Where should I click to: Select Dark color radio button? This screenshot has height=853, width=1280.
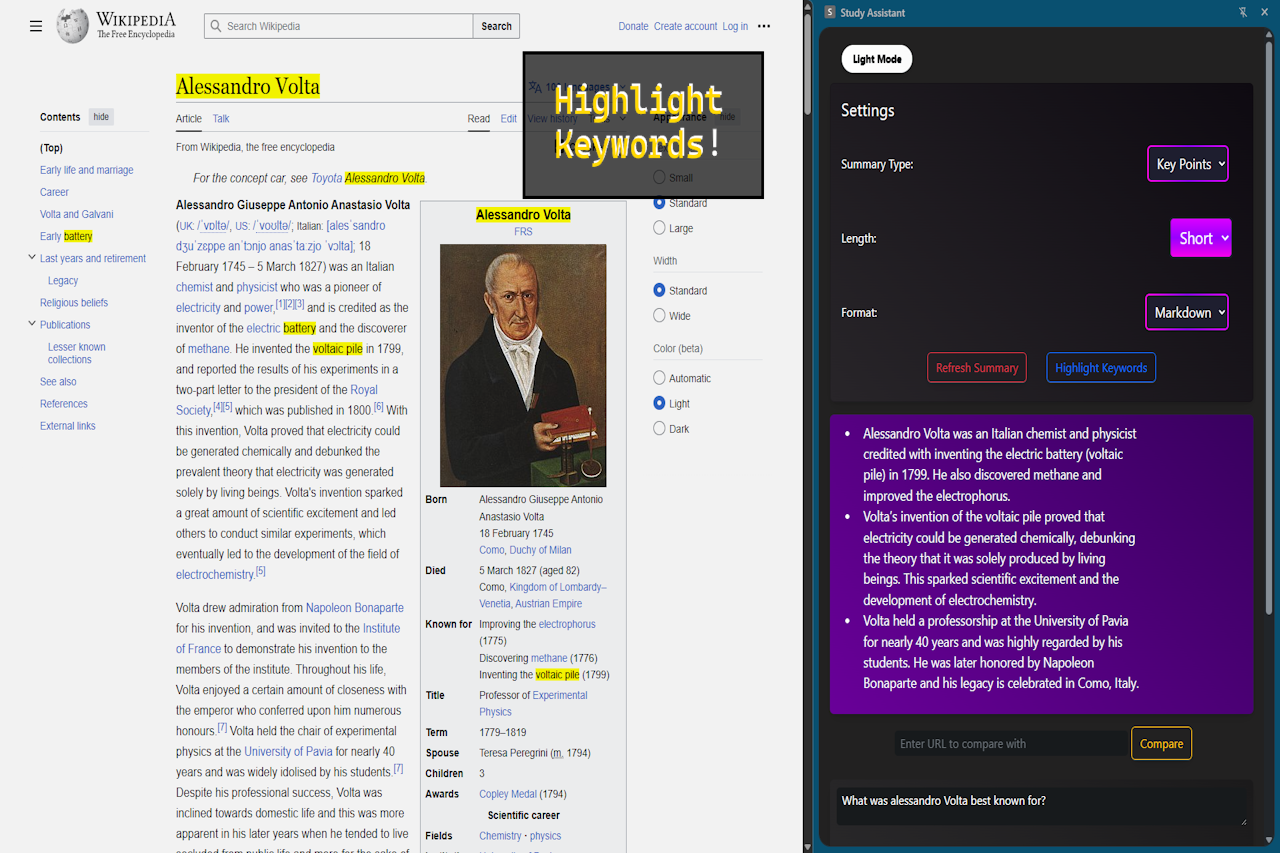(x=659, y=428)
